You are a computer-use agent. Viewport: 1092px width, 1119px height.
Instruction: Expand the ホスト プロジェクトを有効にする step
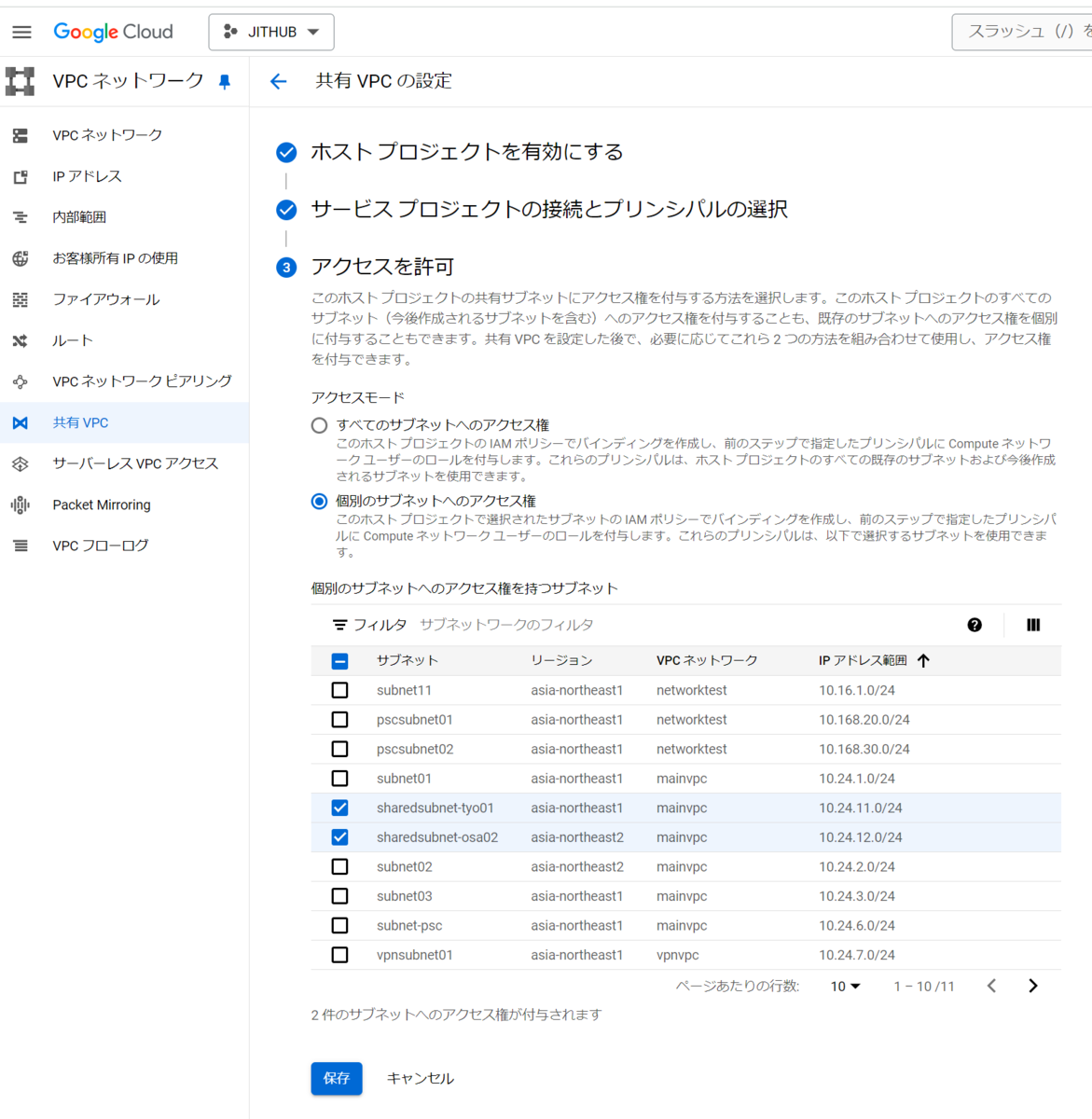[466, 152]
